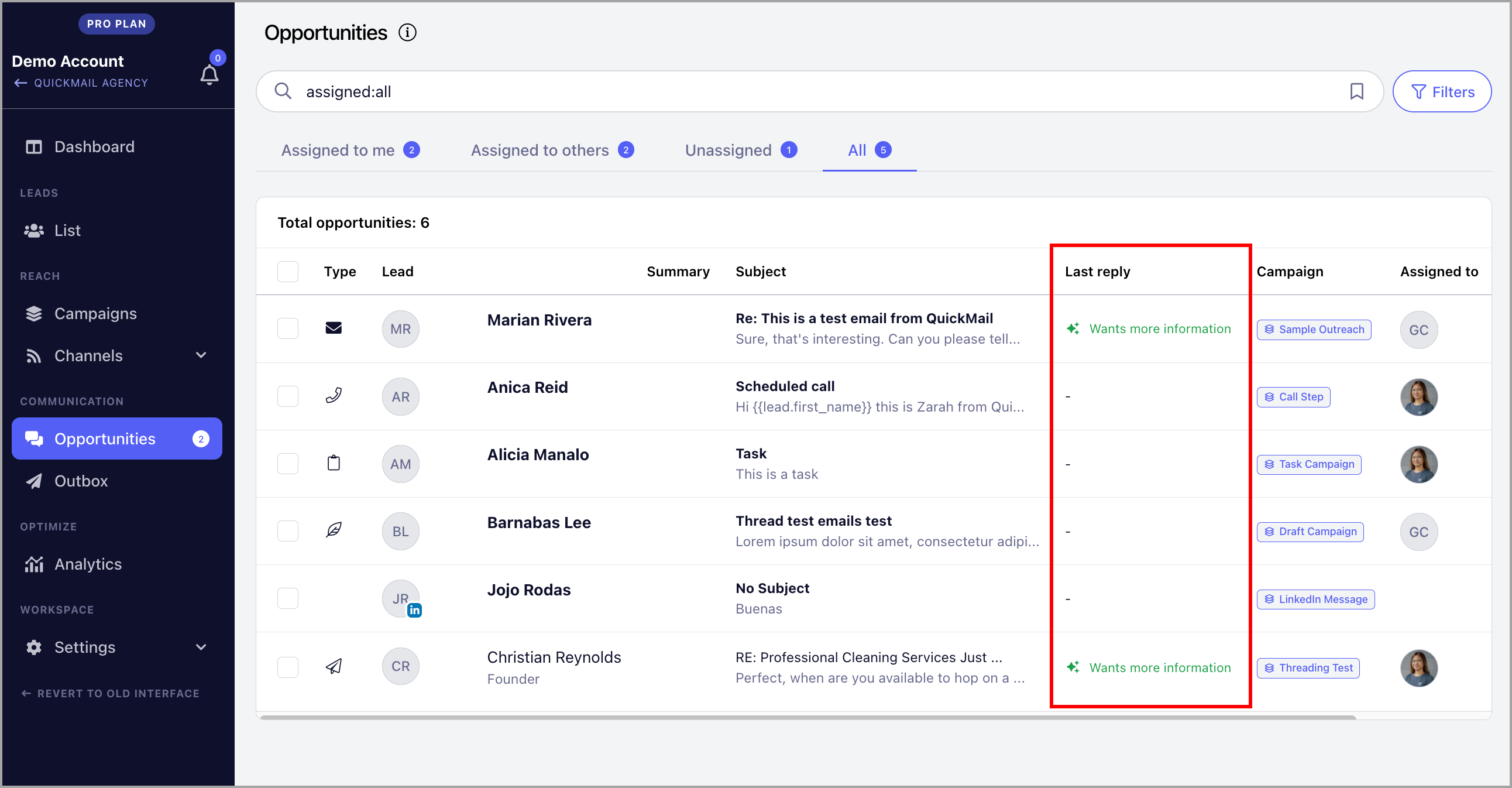1512x788 pixels.
Task: Click the search field containing assigned:all
Action: [x=819, y=91]
